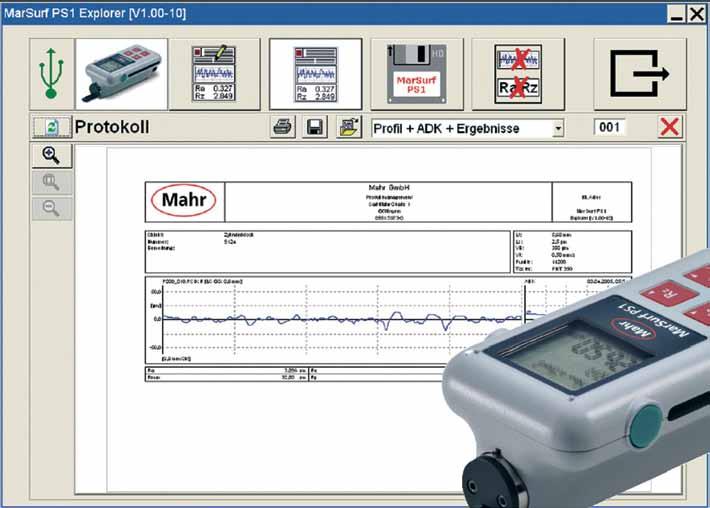Click the MarSurf PS1 Explorer title bar text

[95, 13]
